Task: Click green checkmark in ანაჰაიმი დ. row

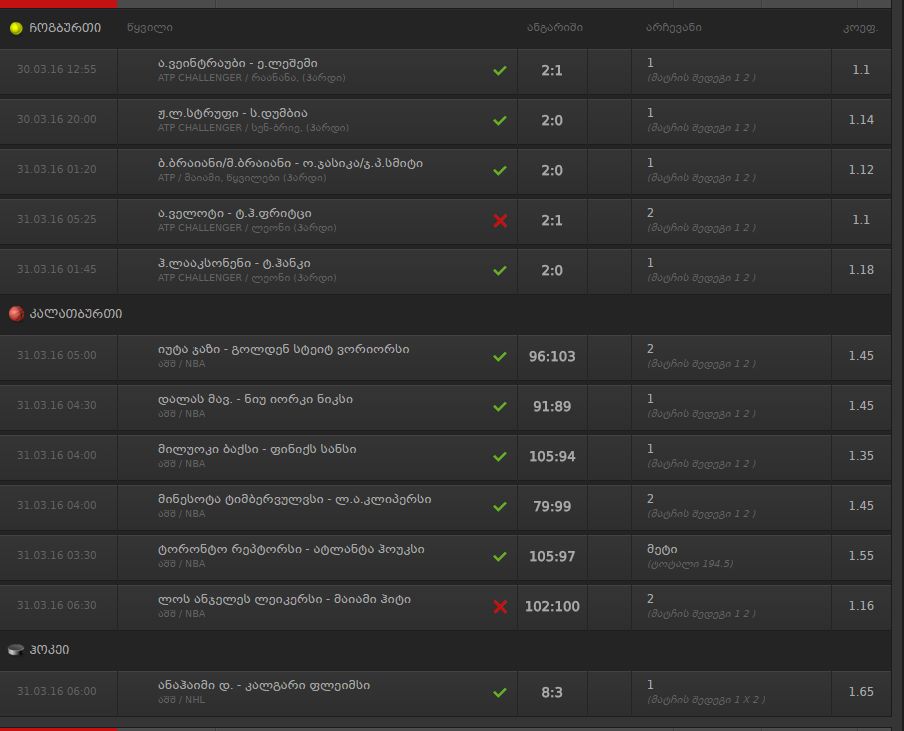Action: tap(500, 692)
